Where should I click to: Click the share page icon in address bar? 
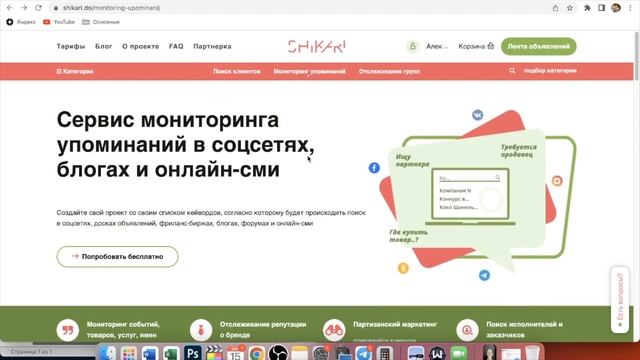556,8
